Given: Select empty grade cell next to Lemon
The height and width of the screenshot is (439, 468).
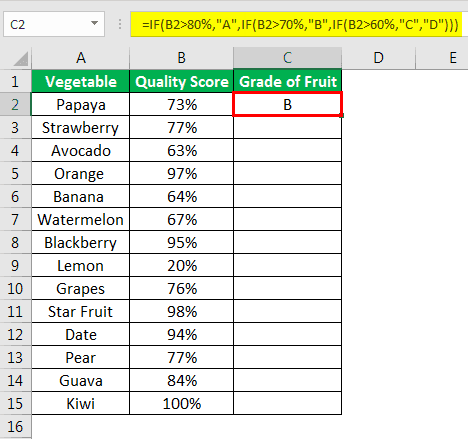Looking at the screenshot, I should coord(288,266).
